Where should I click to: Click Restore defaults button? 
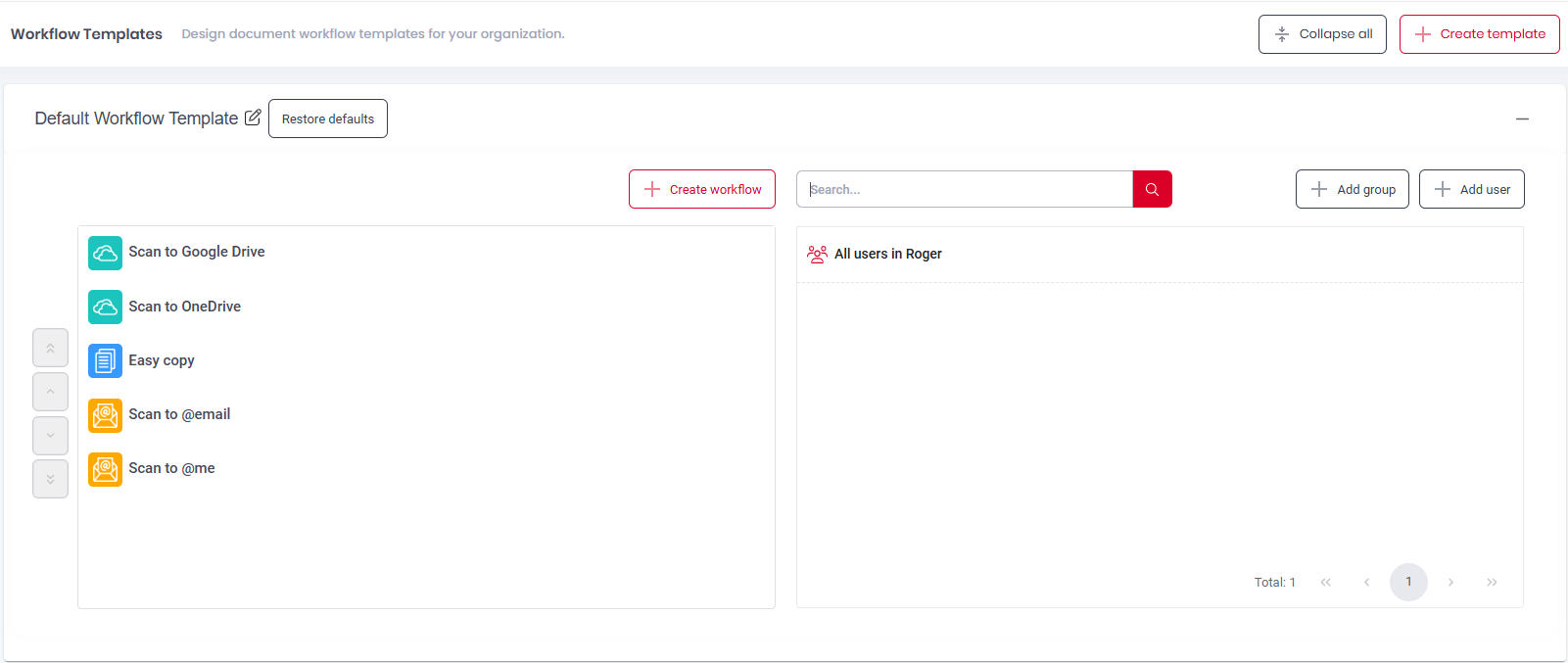point(328,118)
